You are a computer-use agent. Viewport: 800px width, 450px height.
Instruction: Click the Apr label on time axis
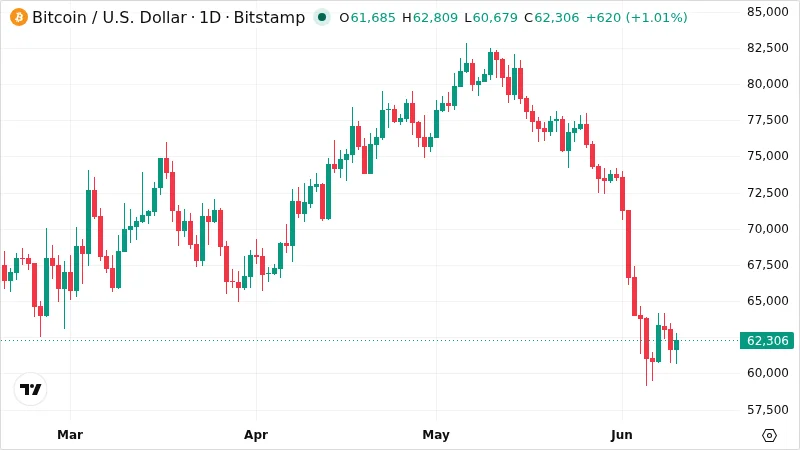point(256,435)
